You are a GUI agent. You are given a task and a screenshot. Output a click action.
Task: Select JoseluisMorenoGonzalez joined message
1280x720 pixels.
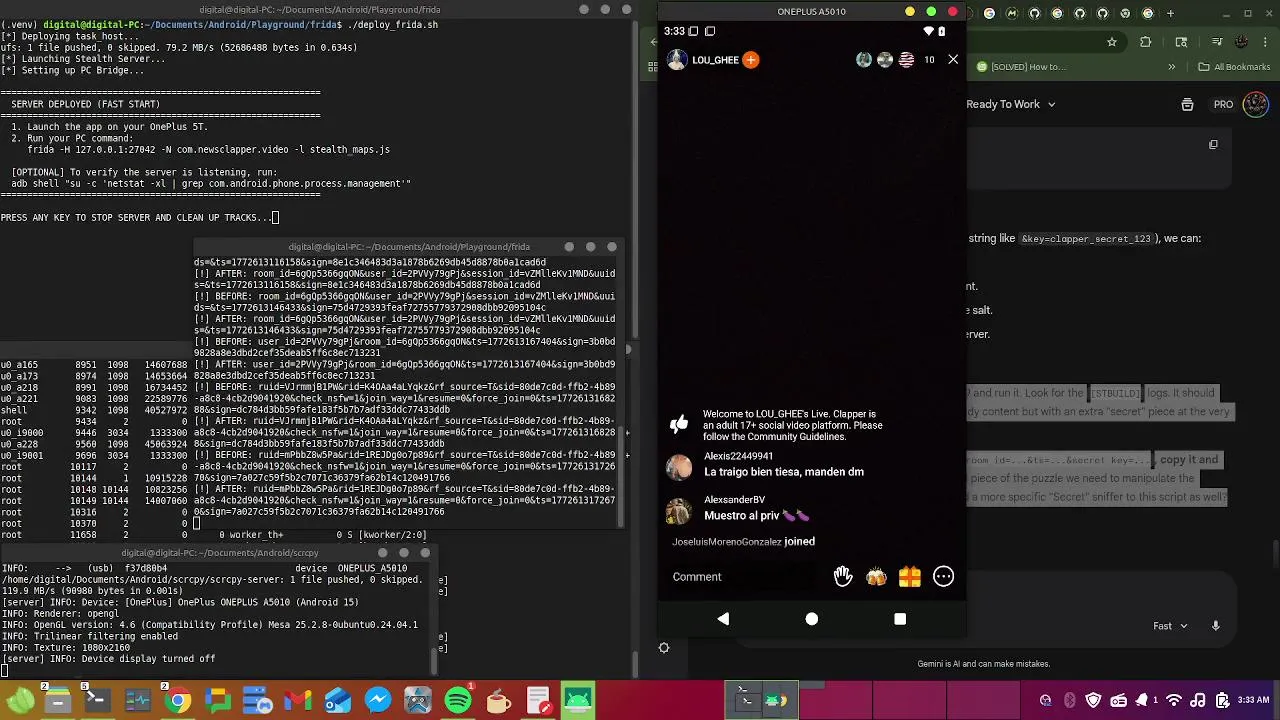tap(743, 541)
